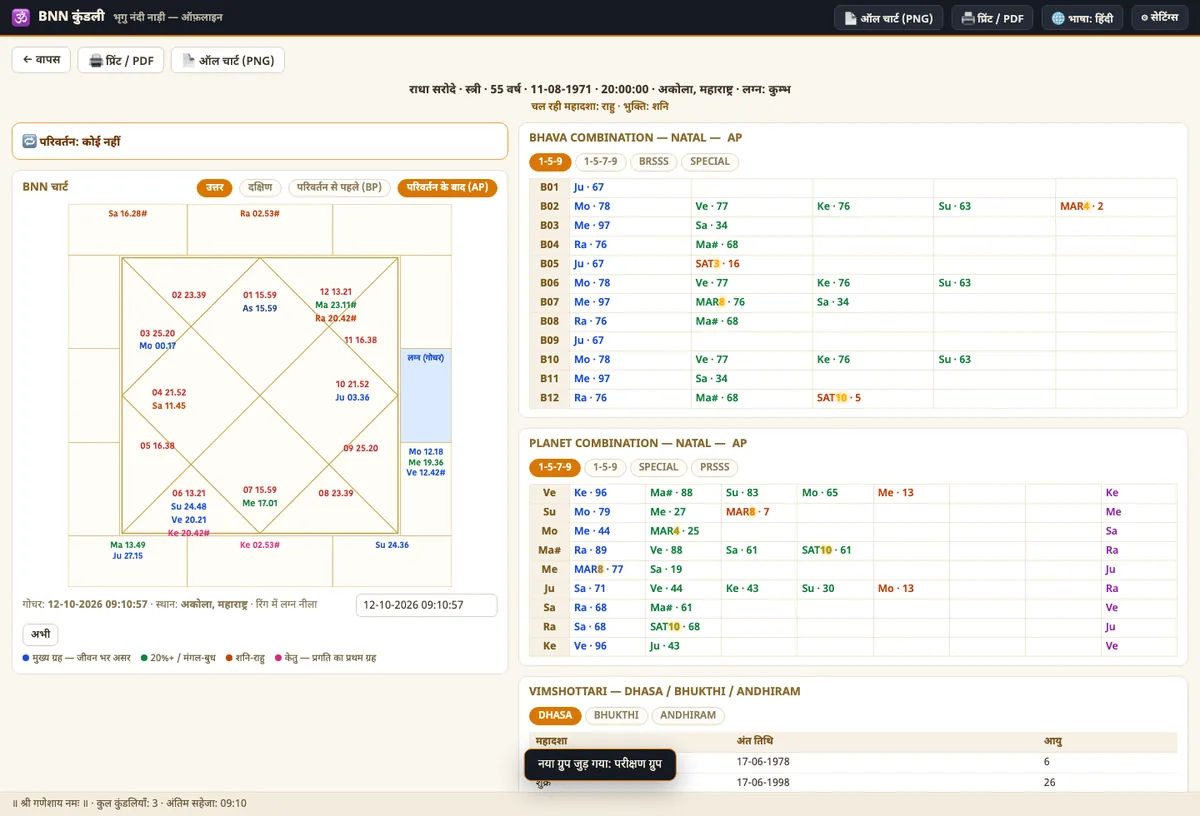Select परिवर्तन से पहले (BP) view

(340, 187)
